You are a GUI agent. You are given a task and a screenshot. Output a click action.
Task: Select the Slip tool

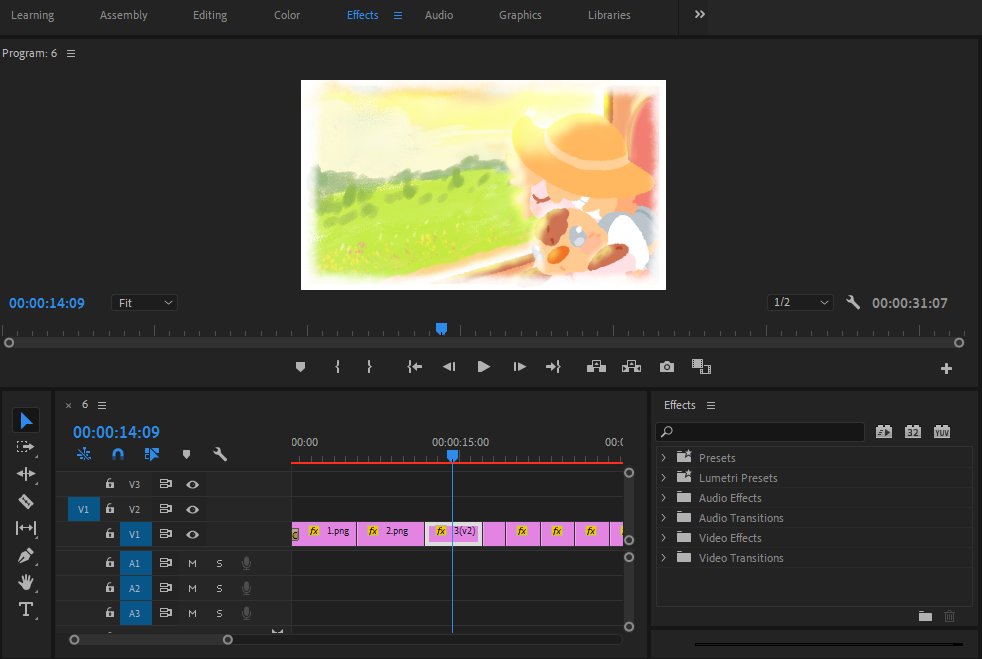26,528
